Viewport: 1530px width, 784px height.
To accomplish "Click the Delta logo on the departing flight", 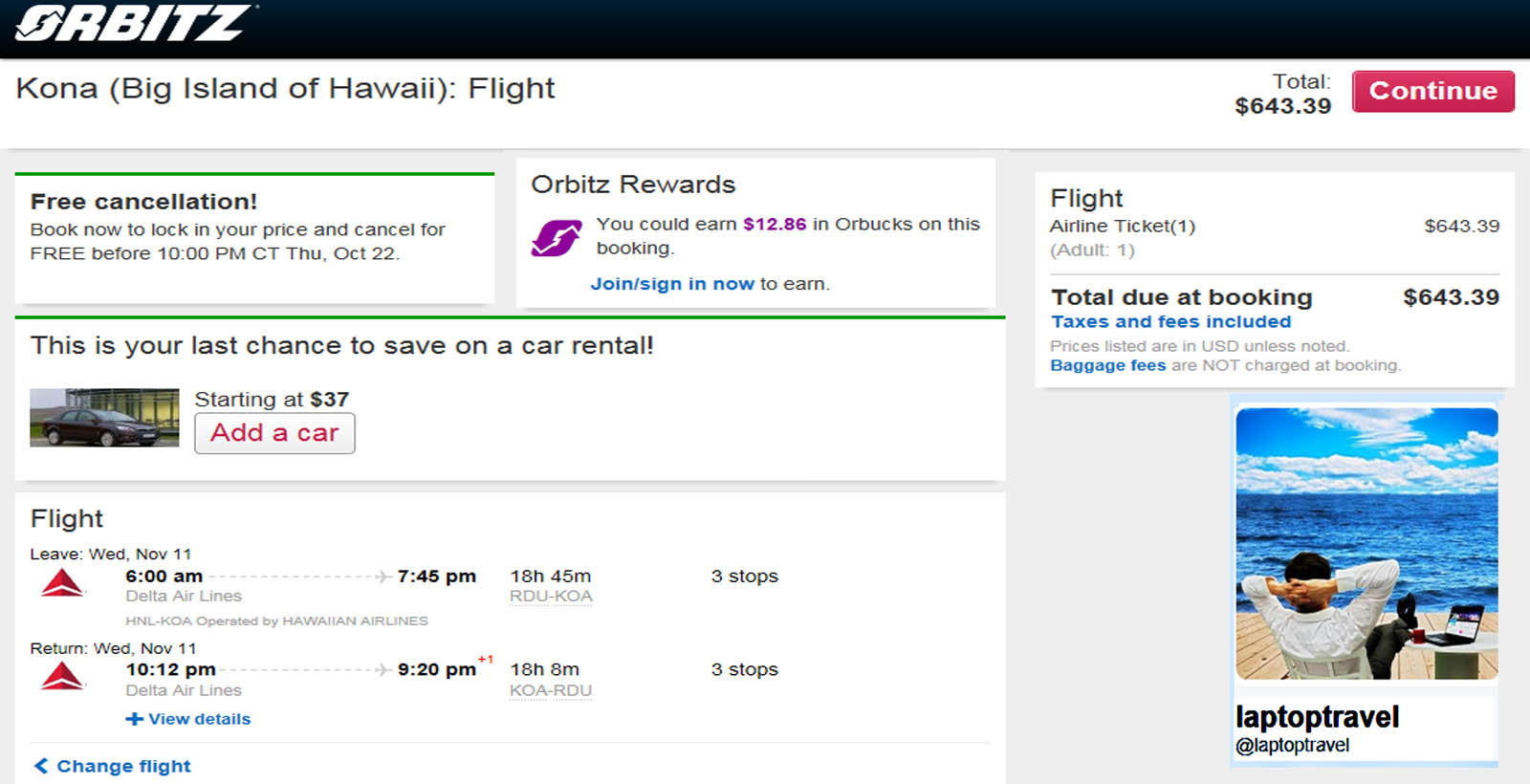I will point(63,583).
